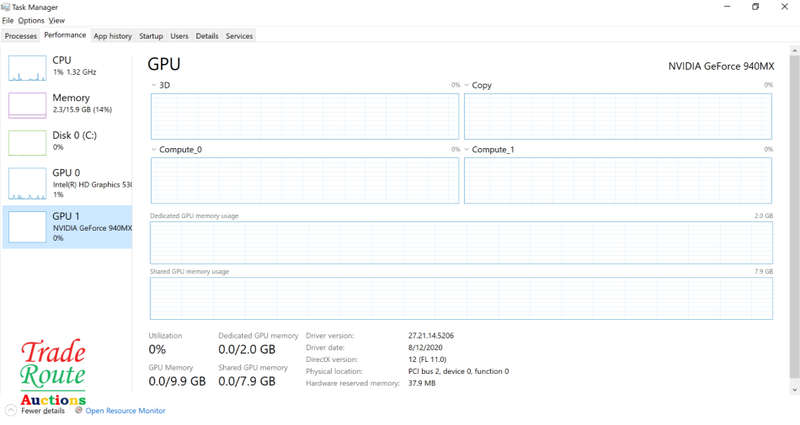Switch to the Processes tab
The width and height of the screenshot is (800, 425).
20,36
